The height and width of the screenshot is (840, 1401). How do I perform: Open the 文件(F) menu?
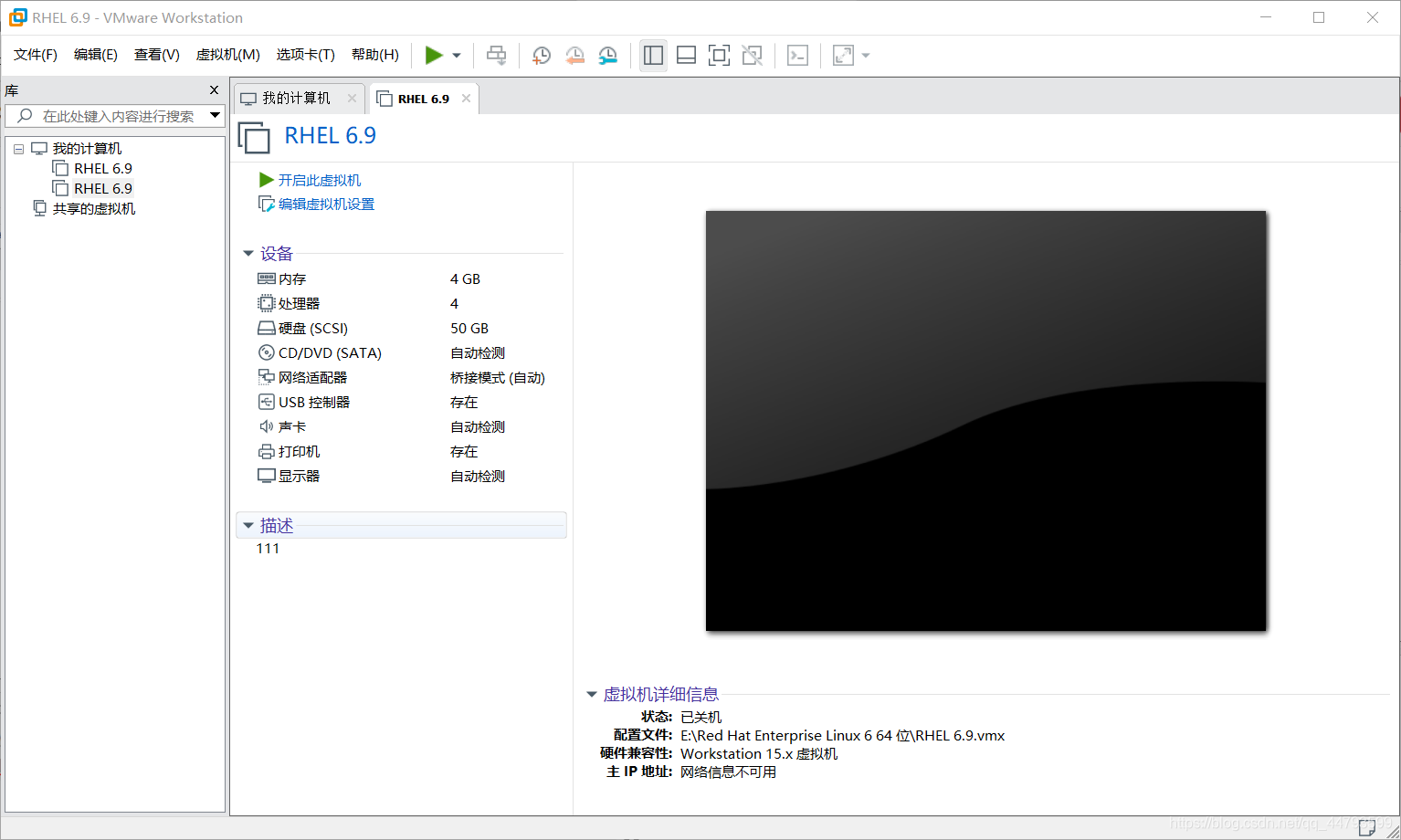pyautogui.click(x=36, y=55)
